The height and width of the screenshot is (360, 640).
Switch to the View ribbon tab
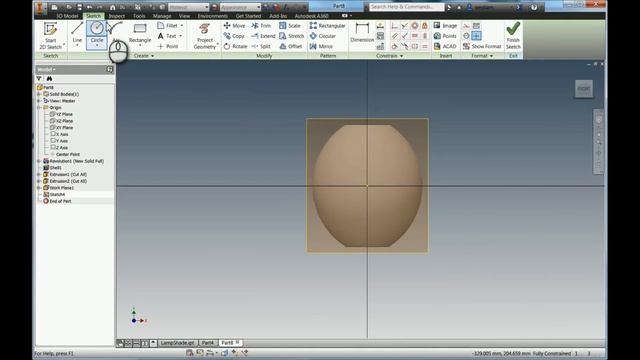[184, 16]
